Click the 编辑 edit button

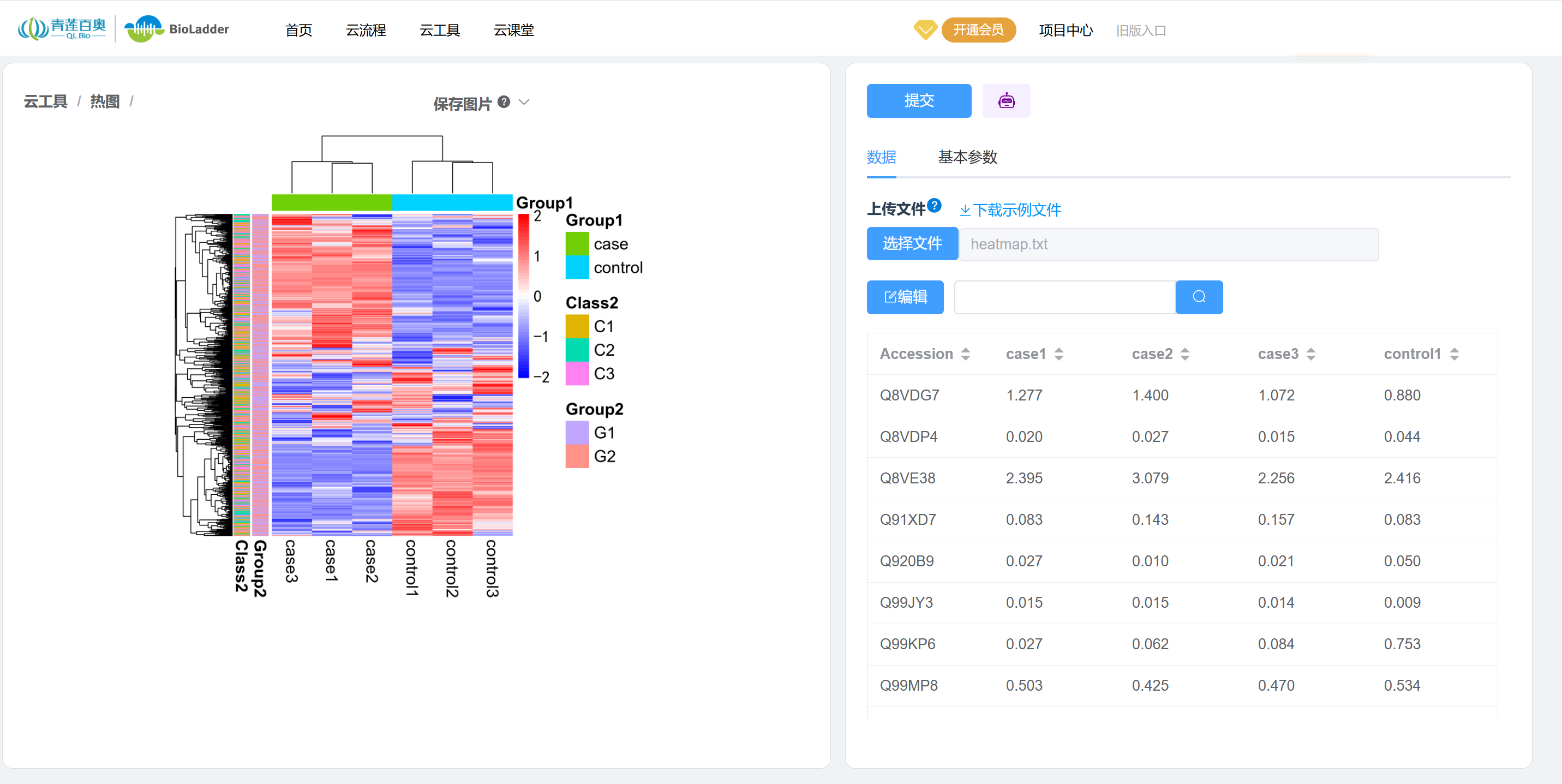click(905, 296)
